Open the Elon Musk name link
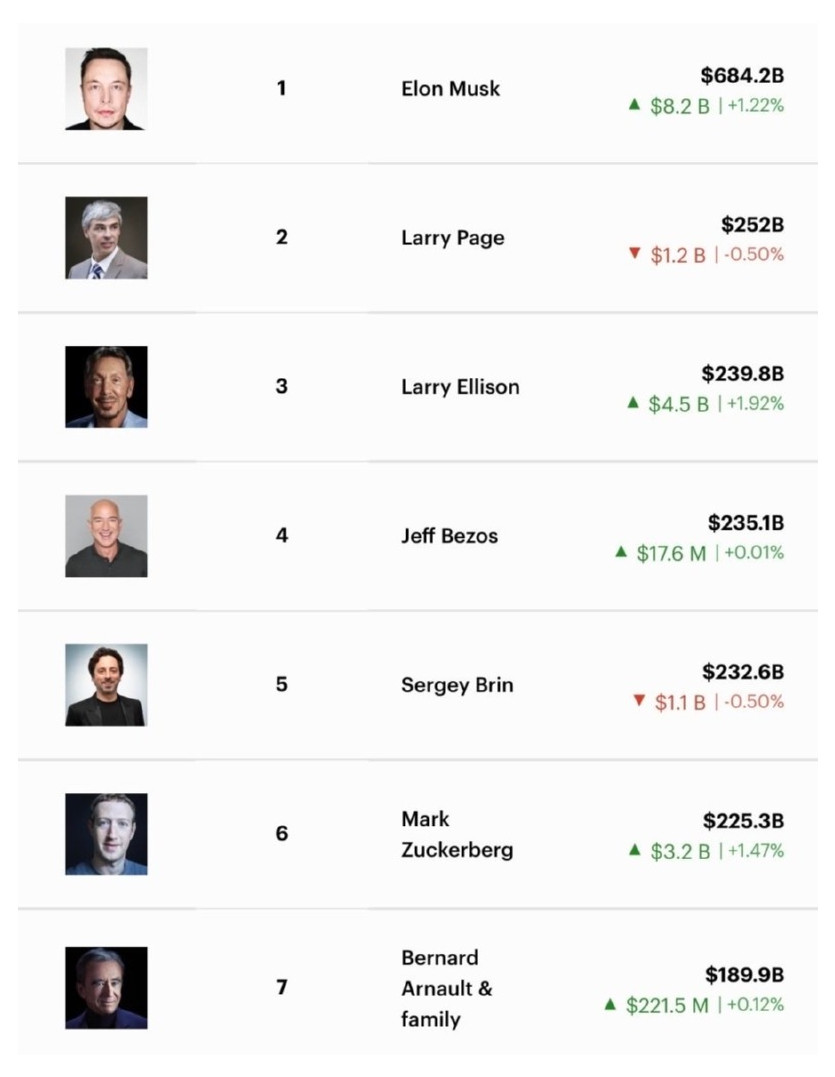 pyautogui.click(x=450, y=89)
